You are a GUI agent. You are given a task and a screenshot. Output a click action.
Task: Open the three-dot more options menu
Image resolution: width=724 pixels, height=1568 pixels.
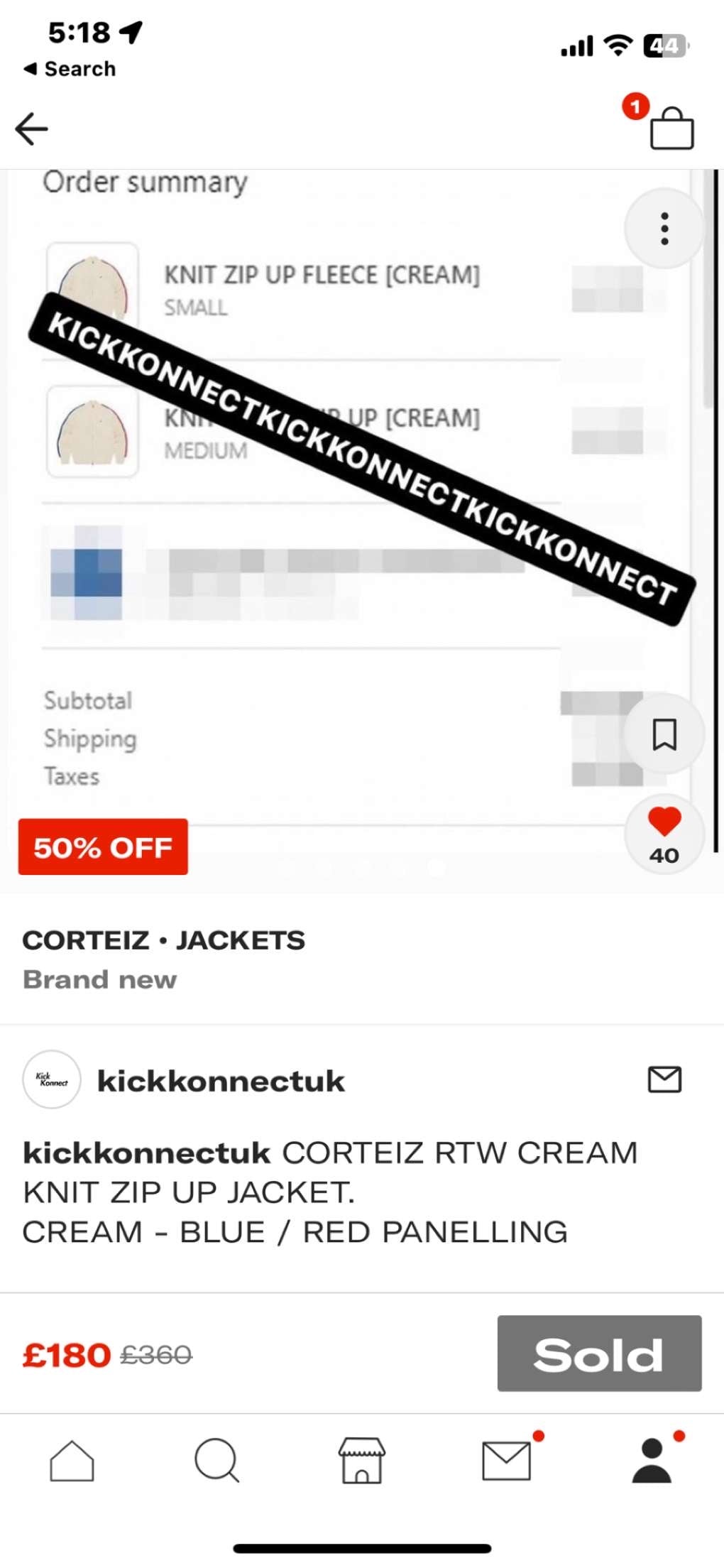[x=664, y=229]
